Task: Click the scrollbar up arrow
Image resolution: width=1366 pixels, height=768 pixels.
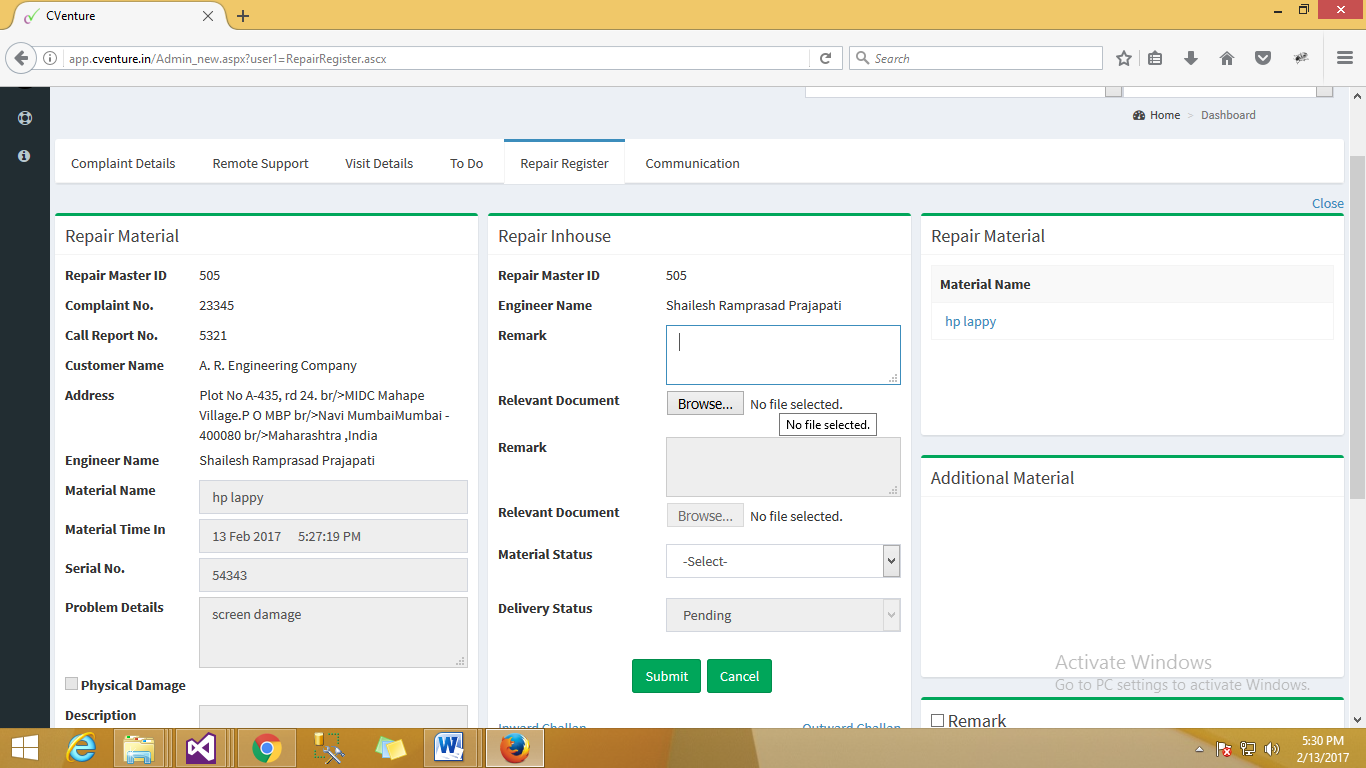Action: click(1357, 96)
